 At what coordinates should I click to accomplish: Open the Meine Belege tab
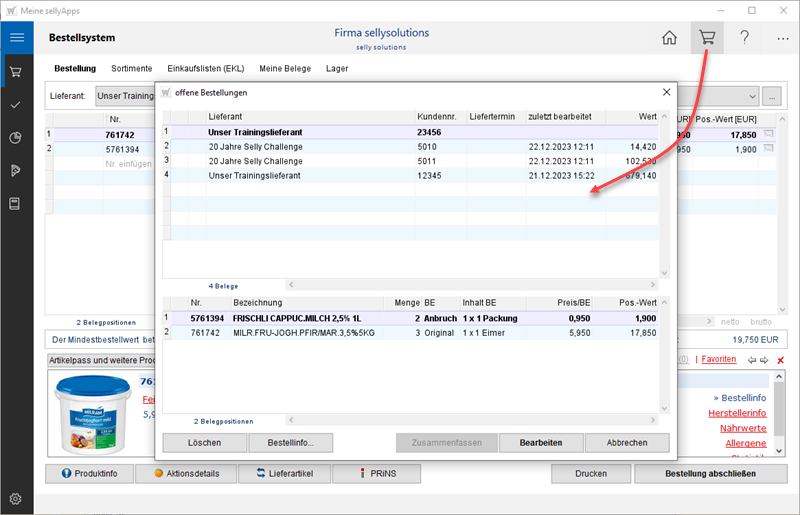click(x=284, y=68)
